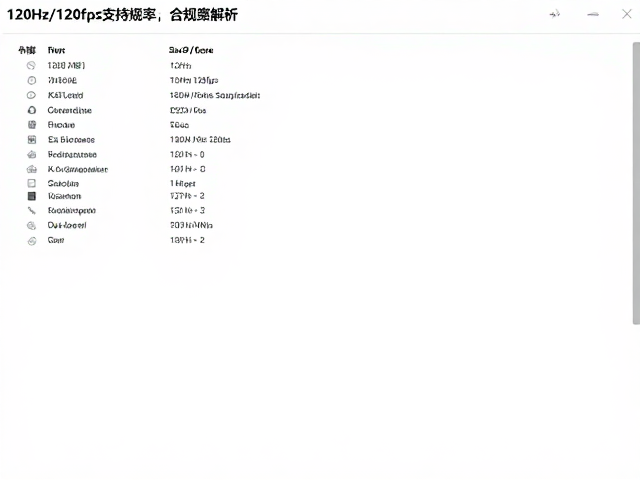
Task: Select the '1010 MB1' row name
Action: point(66,65)
